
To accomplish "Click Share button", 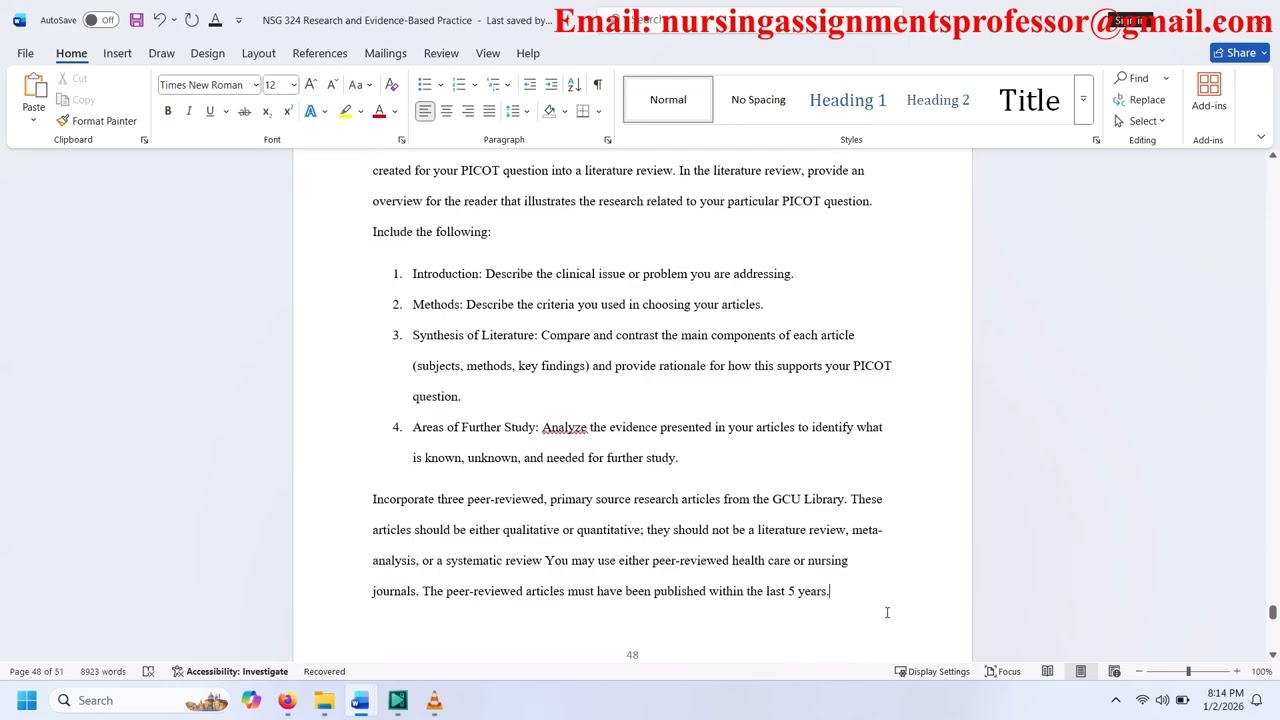I will click(x=1239, y=53).
